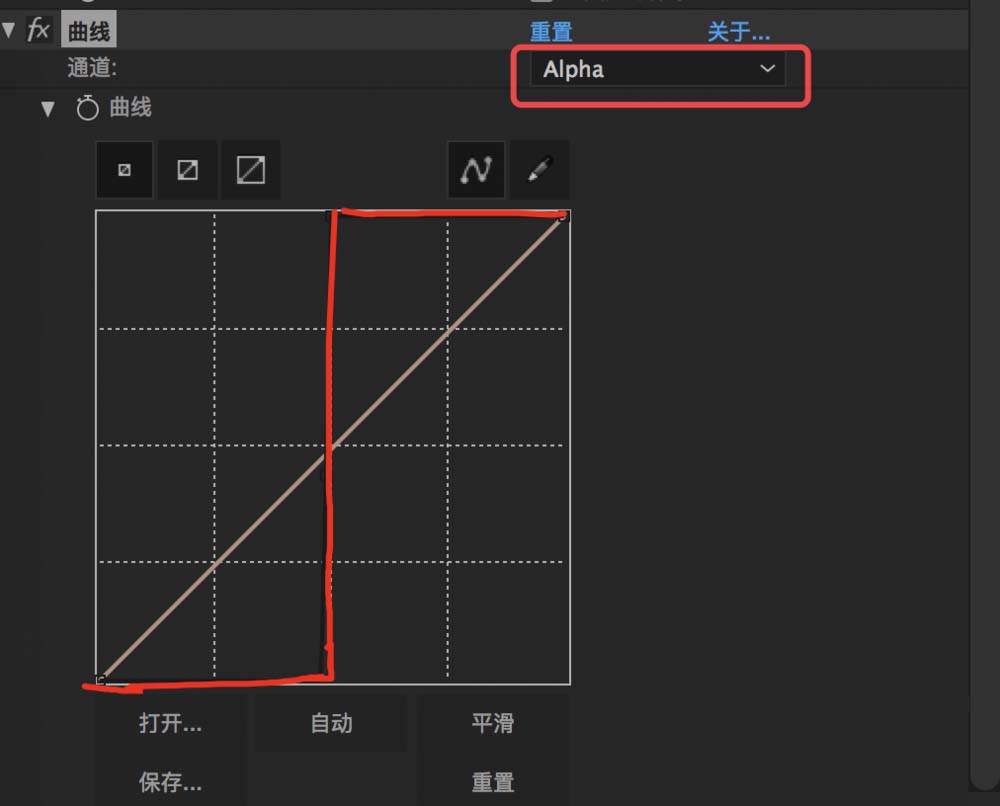Viewport: 1000px width, 806px height.
Task: Click the blue 重置 reset link
Action: click(551, 31)
